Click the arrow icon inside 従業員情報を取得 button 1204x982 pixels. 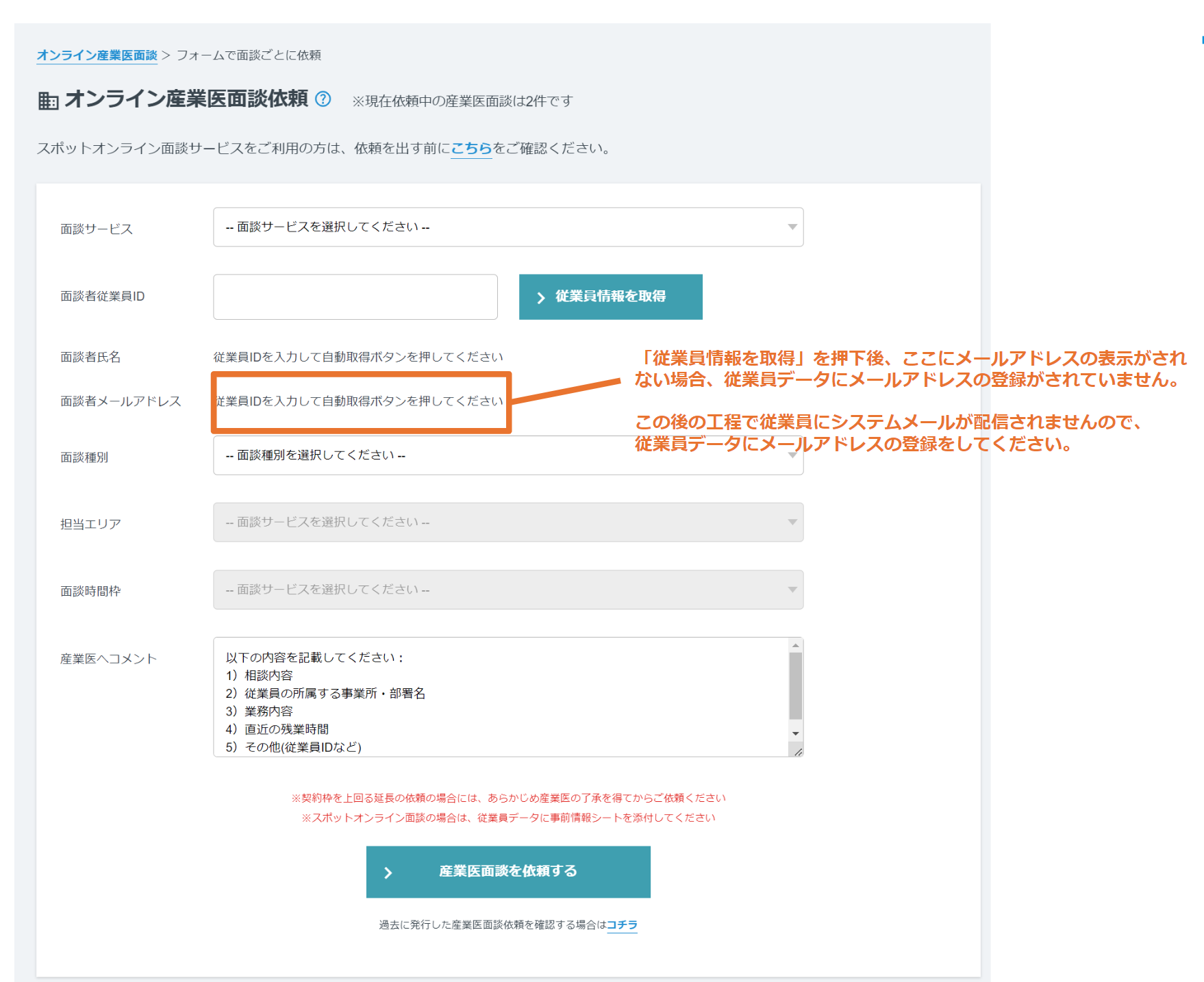540,297
